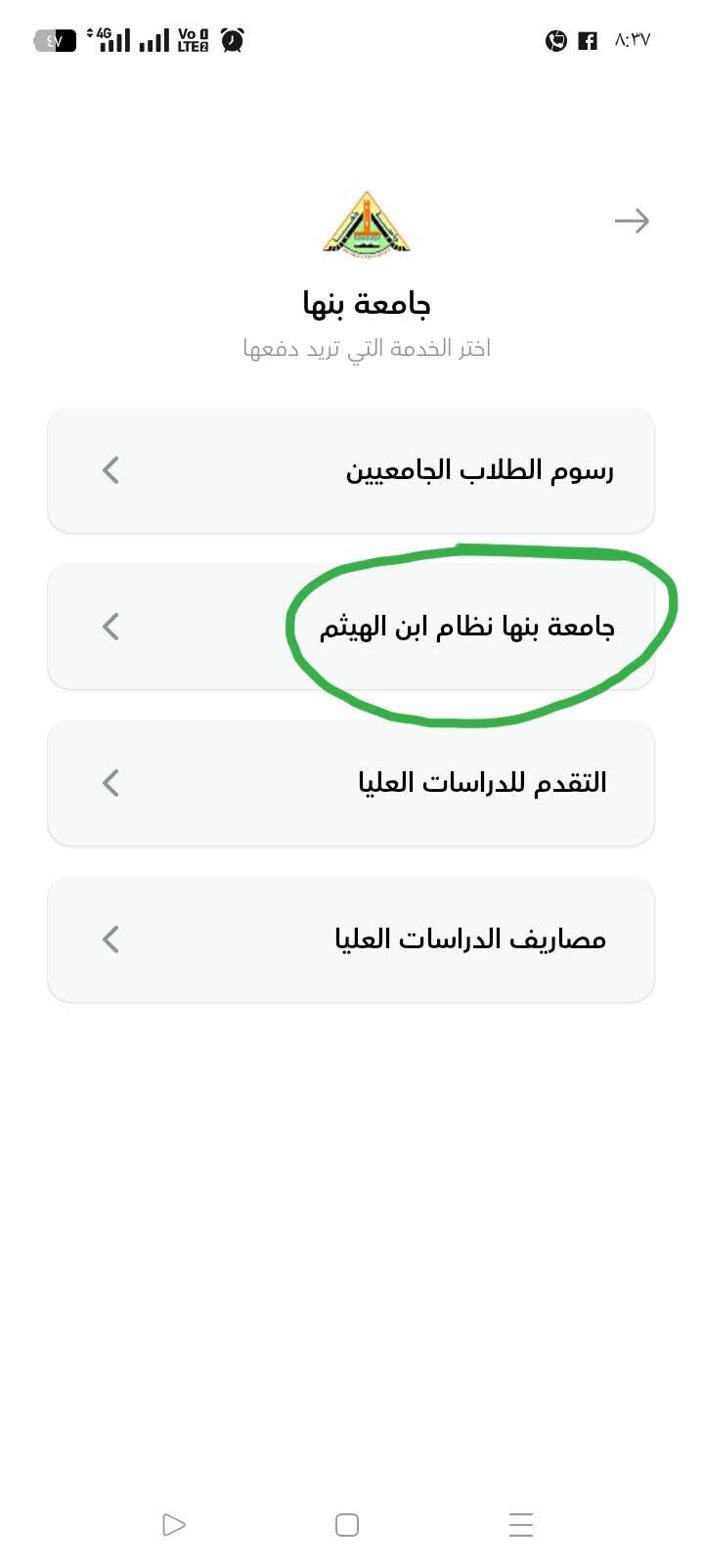Tap the recent apps icon in the navigation bar

520,1524
